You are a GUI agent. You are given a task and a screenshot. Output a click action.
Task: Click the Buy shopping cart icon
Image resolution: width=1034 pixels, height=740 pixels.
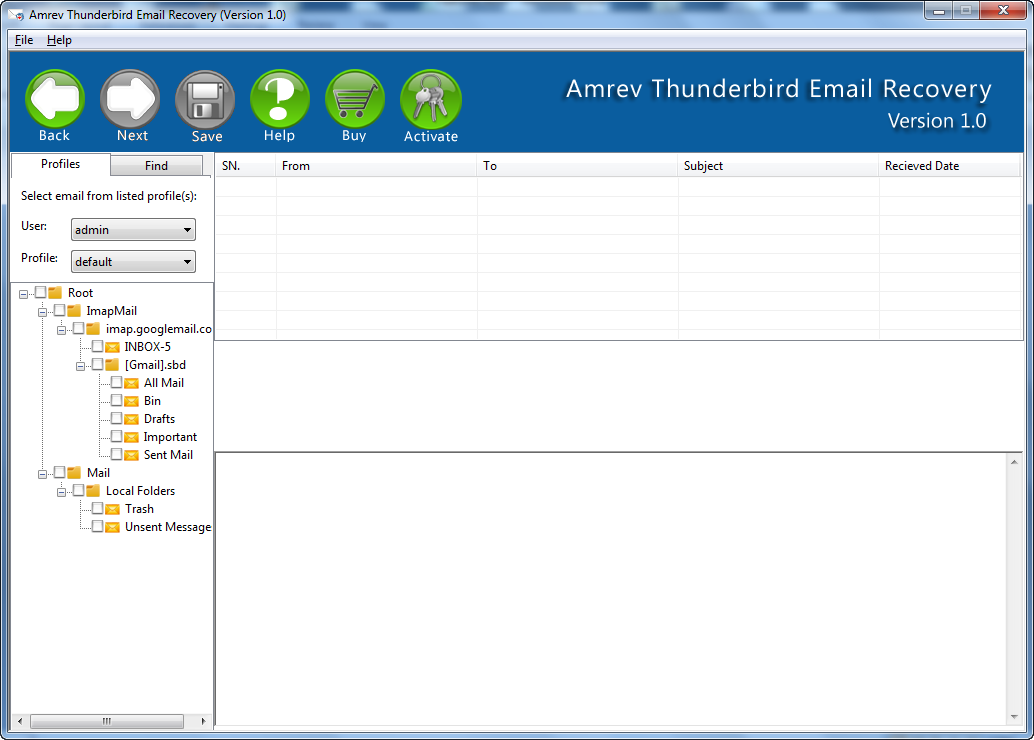click(x=355, y=99)
